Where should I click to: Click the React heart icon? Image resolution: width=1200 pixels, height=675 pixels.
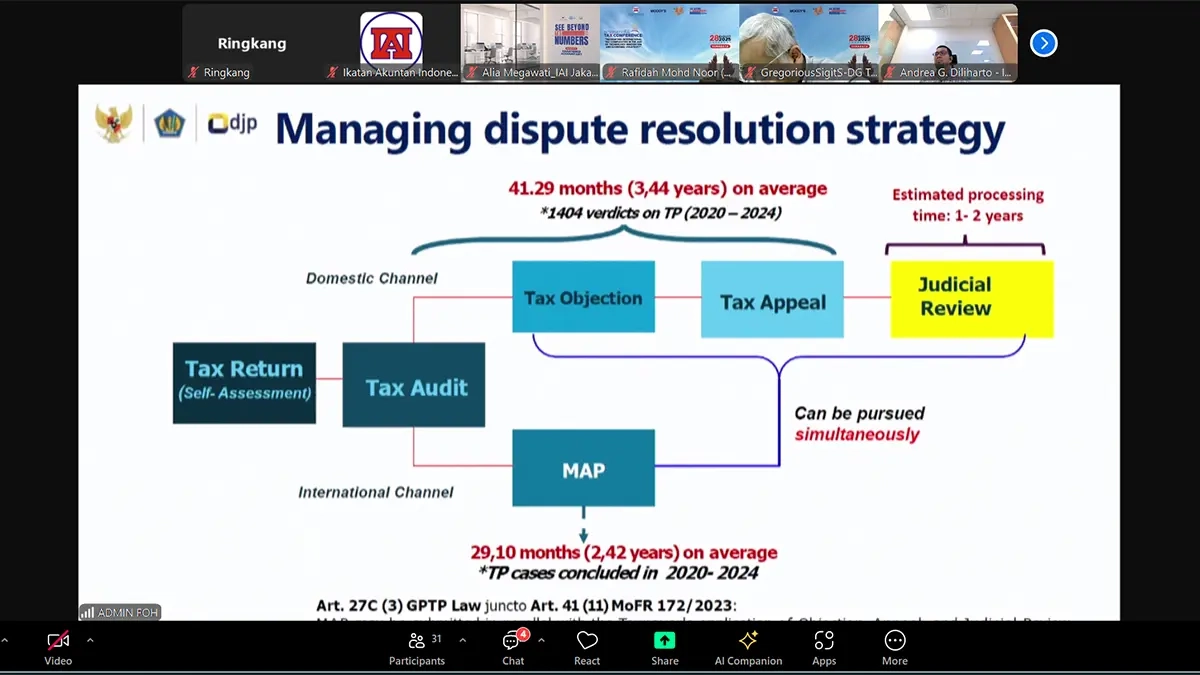coord(587,646)
